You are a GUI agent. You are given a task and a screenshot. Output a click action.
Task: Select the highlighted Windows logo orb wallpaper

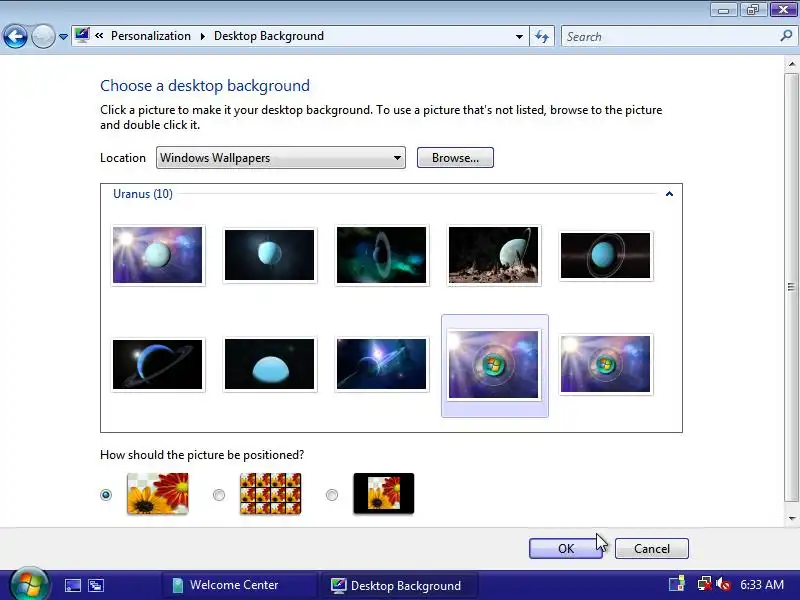(494, 365)
